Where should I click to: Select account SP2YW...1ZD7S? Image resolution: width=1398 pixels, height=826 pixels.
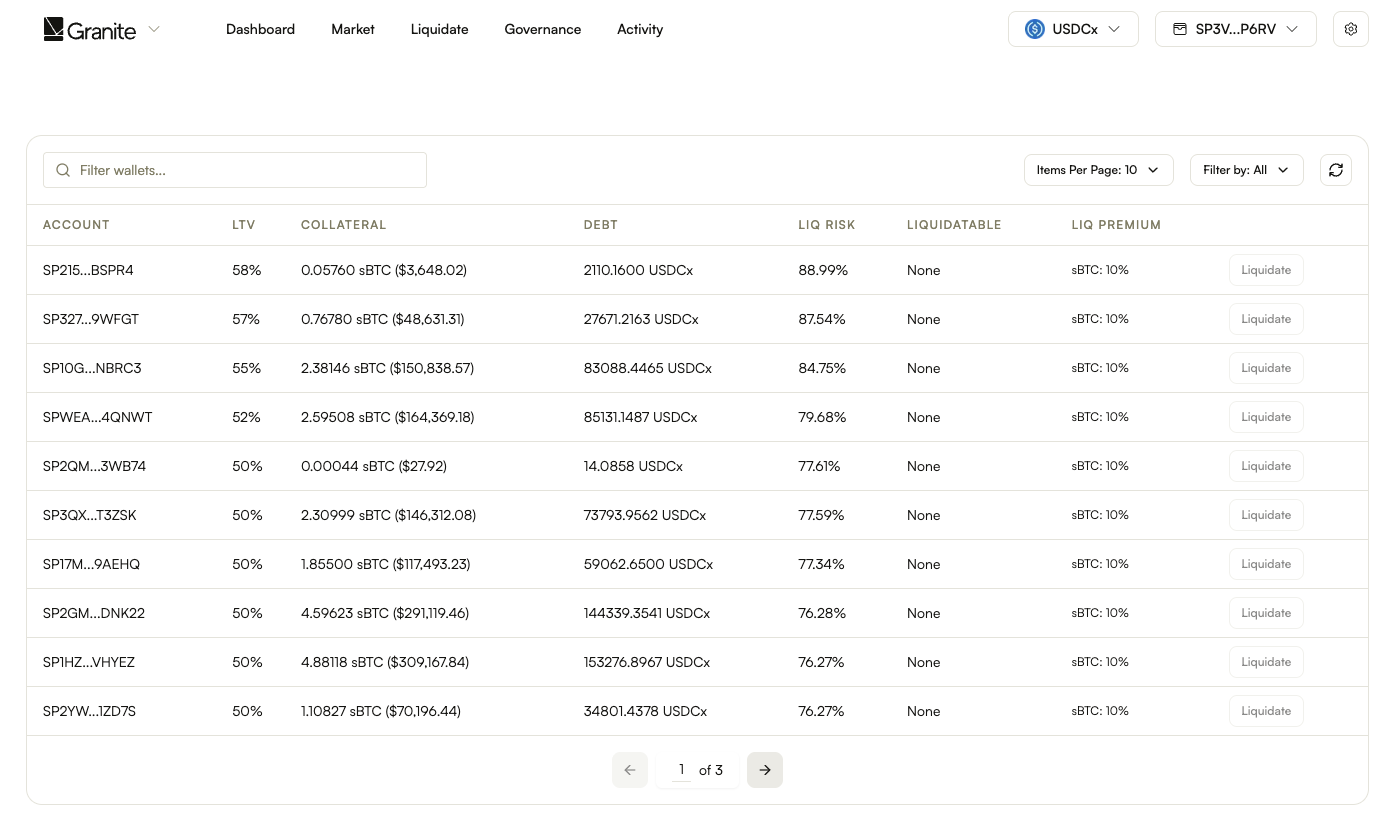(x=89, y=711)
